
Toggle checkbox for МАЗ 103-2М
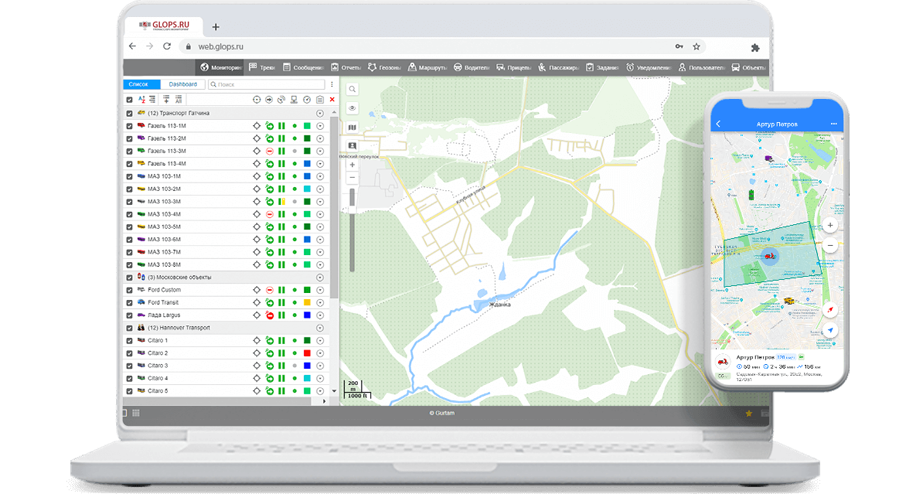point(129,189)
